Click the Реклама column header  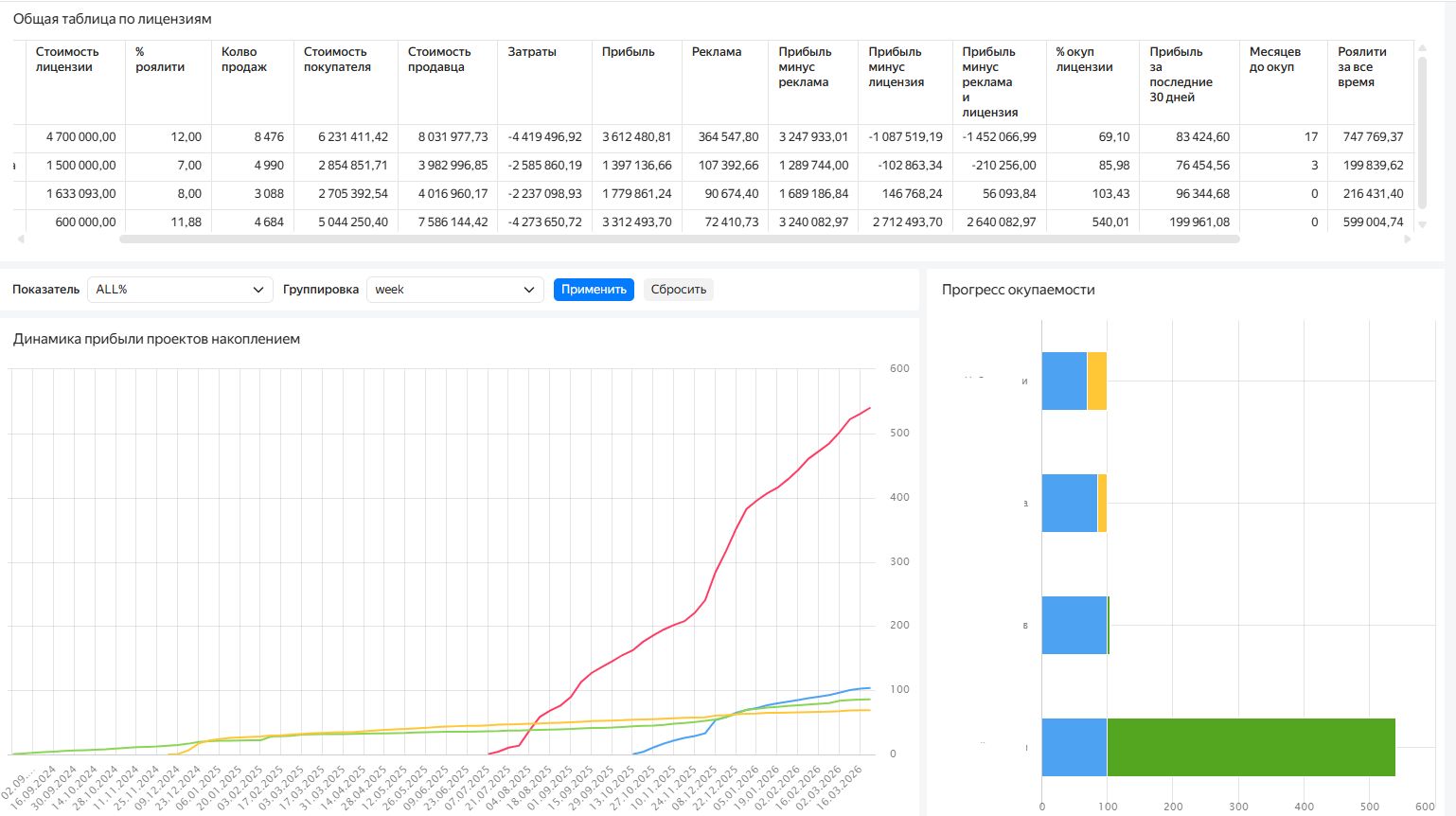click(717, 52)
